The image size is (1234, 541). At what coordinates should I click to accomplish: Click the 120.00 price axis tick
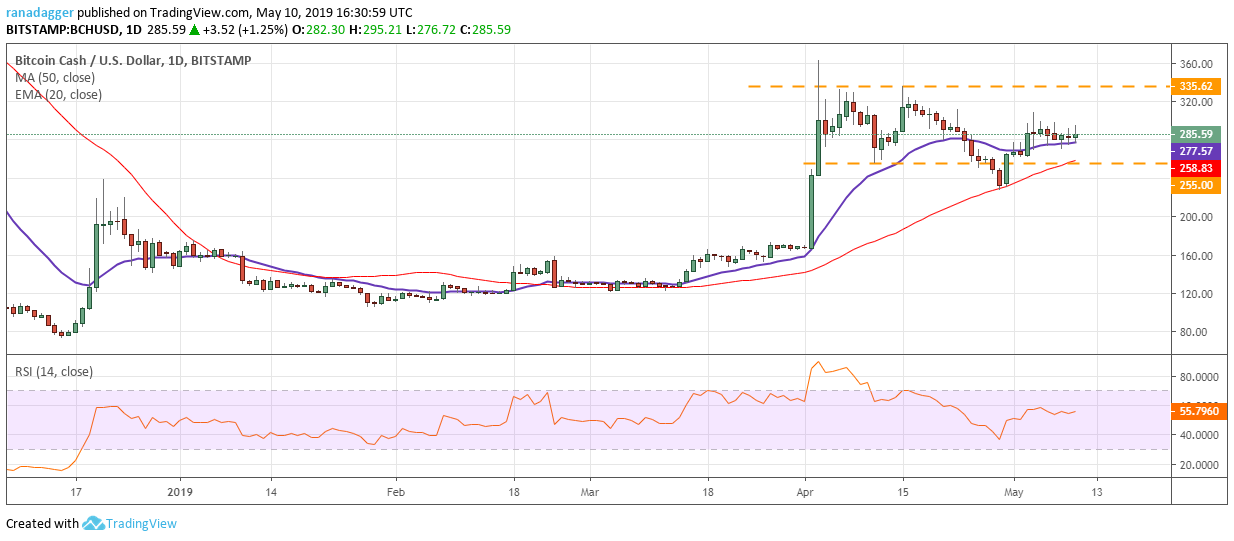click(1197, 293)
